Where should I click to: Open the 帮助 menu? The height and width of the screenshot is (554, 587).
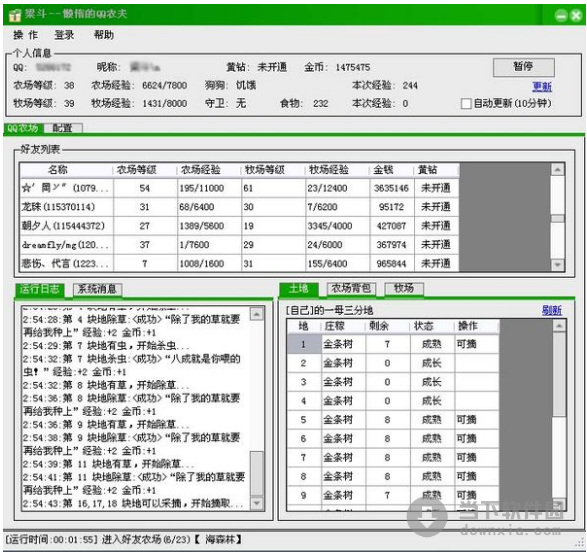(104, 35)
